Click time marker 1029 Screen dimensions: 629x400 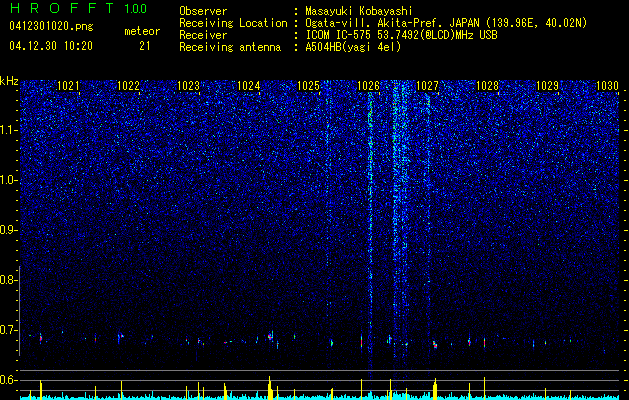548,86
